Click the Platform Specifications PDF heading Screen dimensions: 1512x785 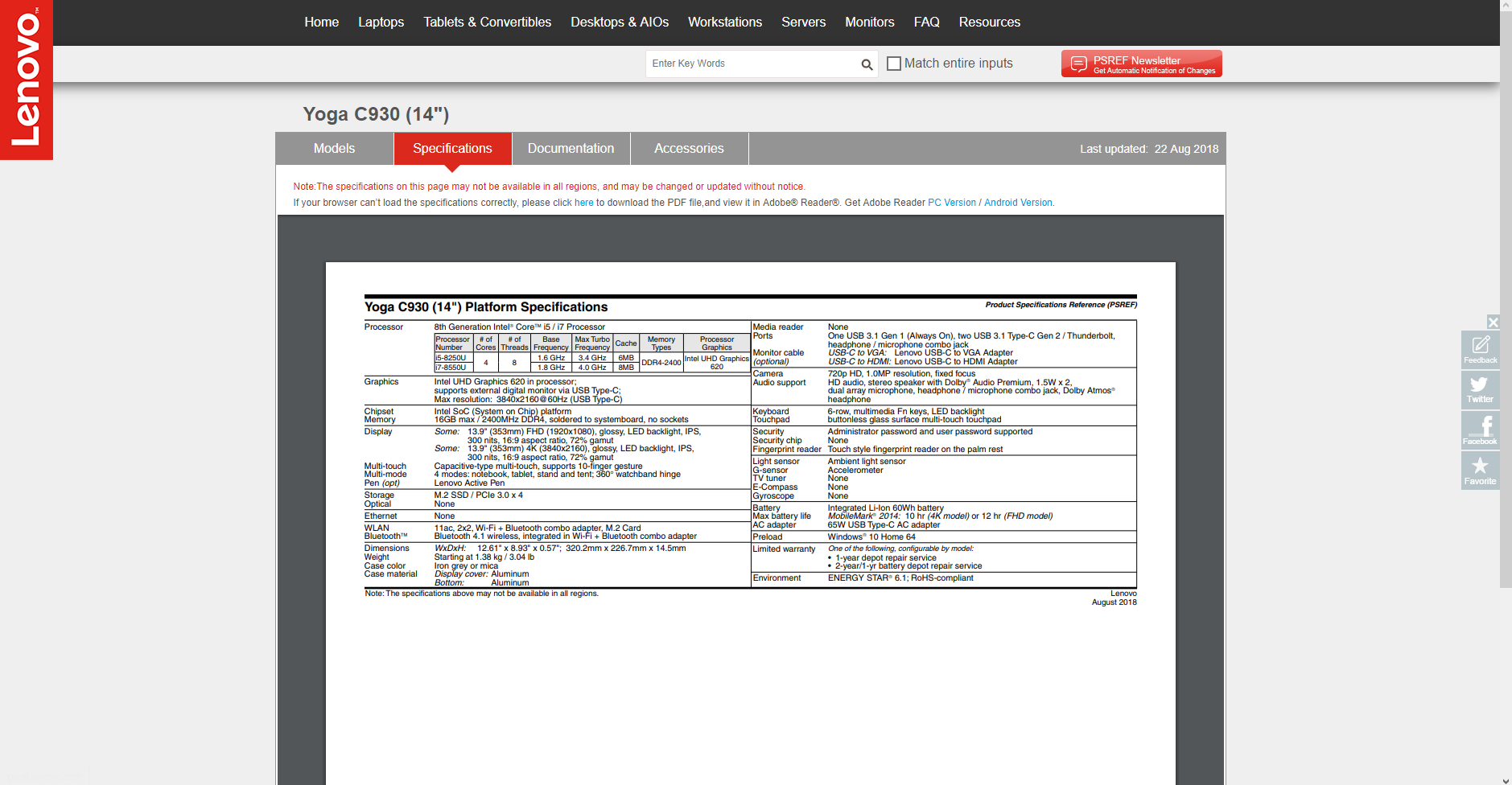click(x=486, y=307)
